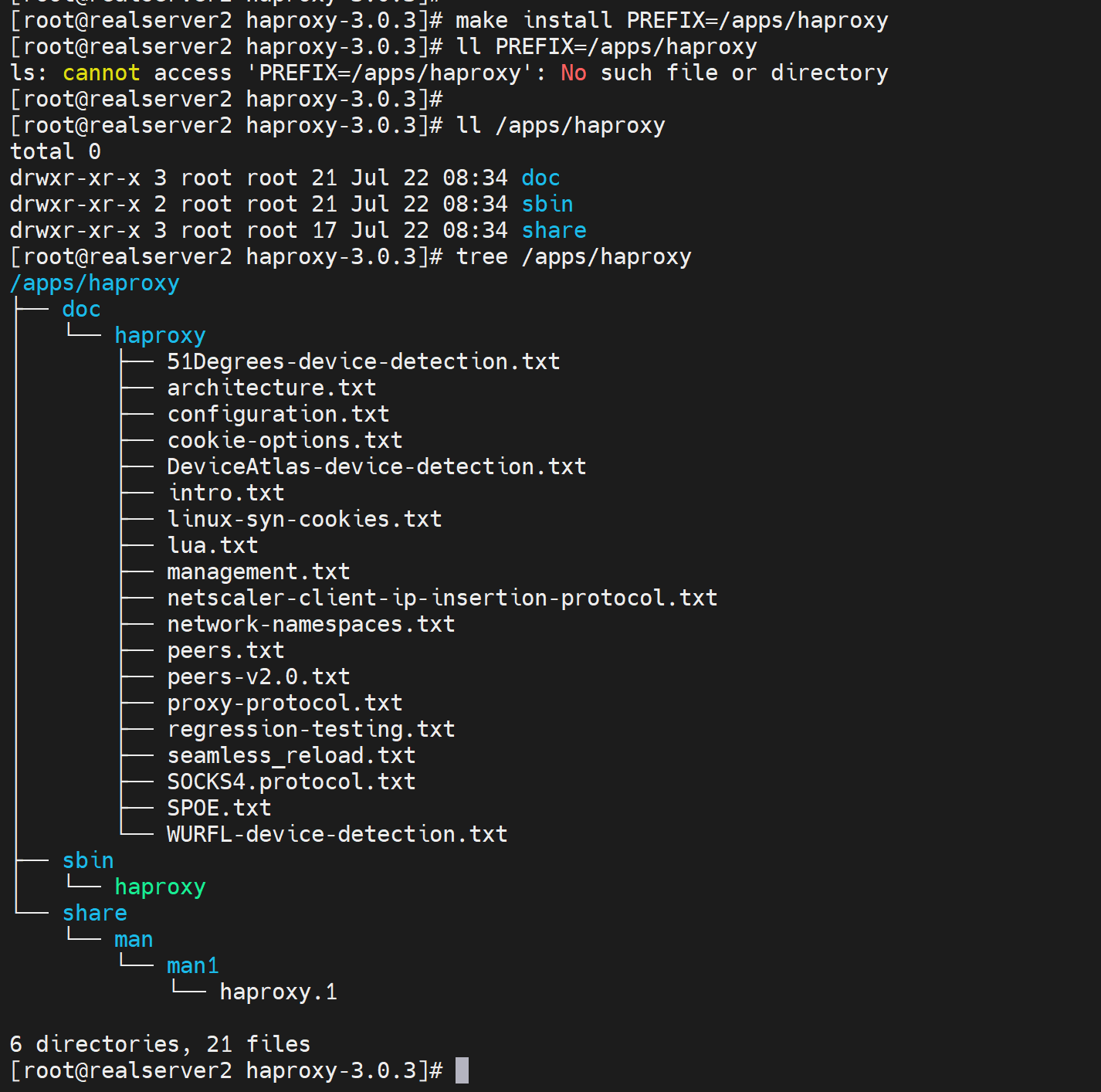Viewport: 1101px width, 1092px height.
Task: Select seamless_reload.txt in the tree
Action: (291, 755)
